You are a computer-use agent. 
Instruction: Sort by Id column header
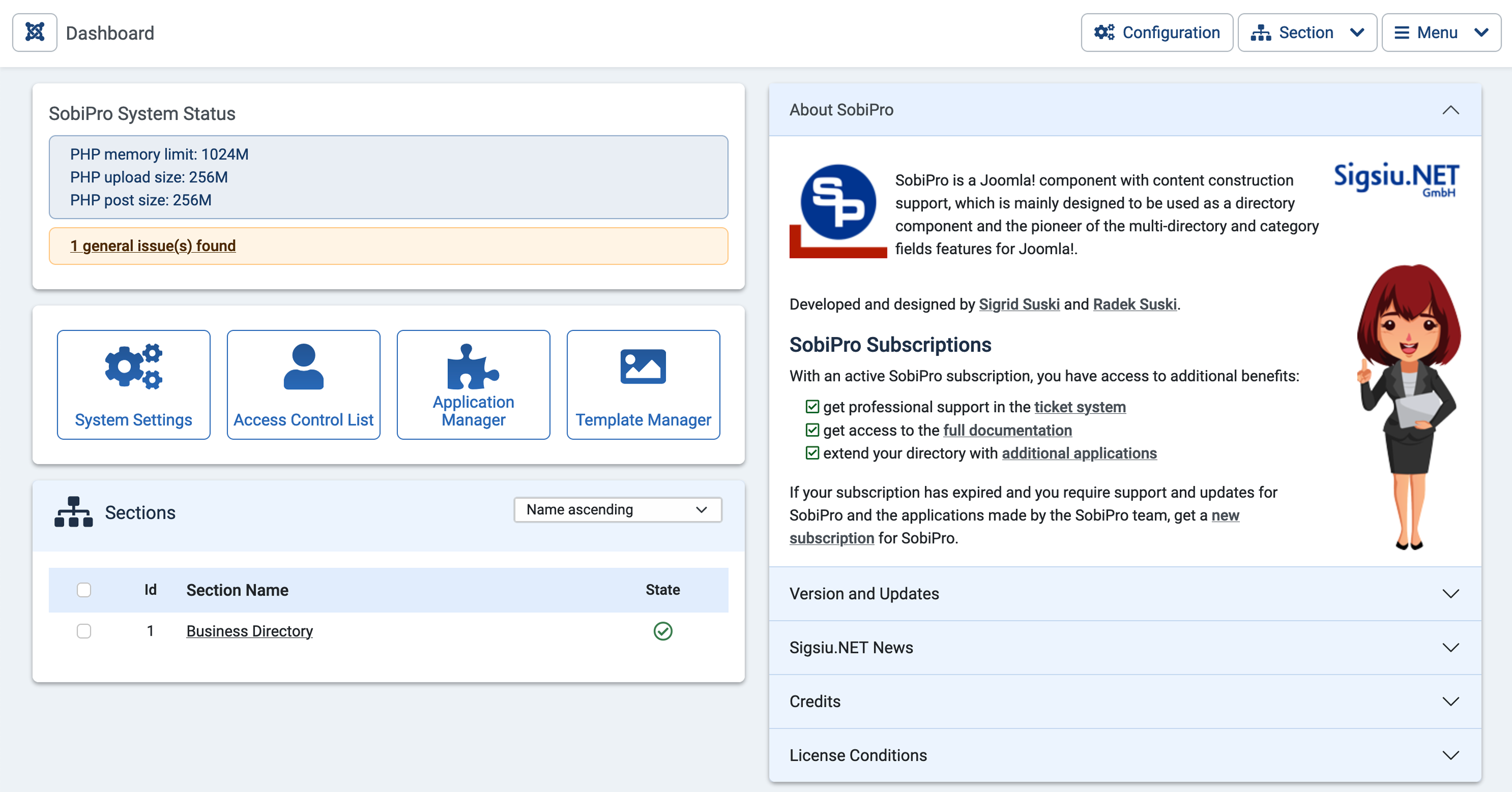[x=150, y=590]
